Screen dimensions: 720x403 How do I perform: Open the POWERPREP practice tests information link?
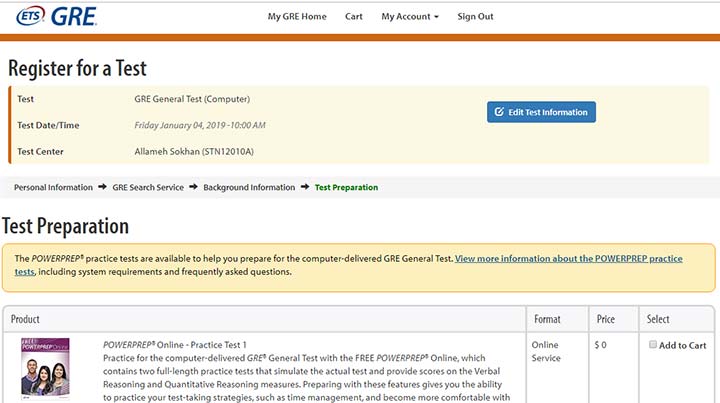[x=568, y=258]
